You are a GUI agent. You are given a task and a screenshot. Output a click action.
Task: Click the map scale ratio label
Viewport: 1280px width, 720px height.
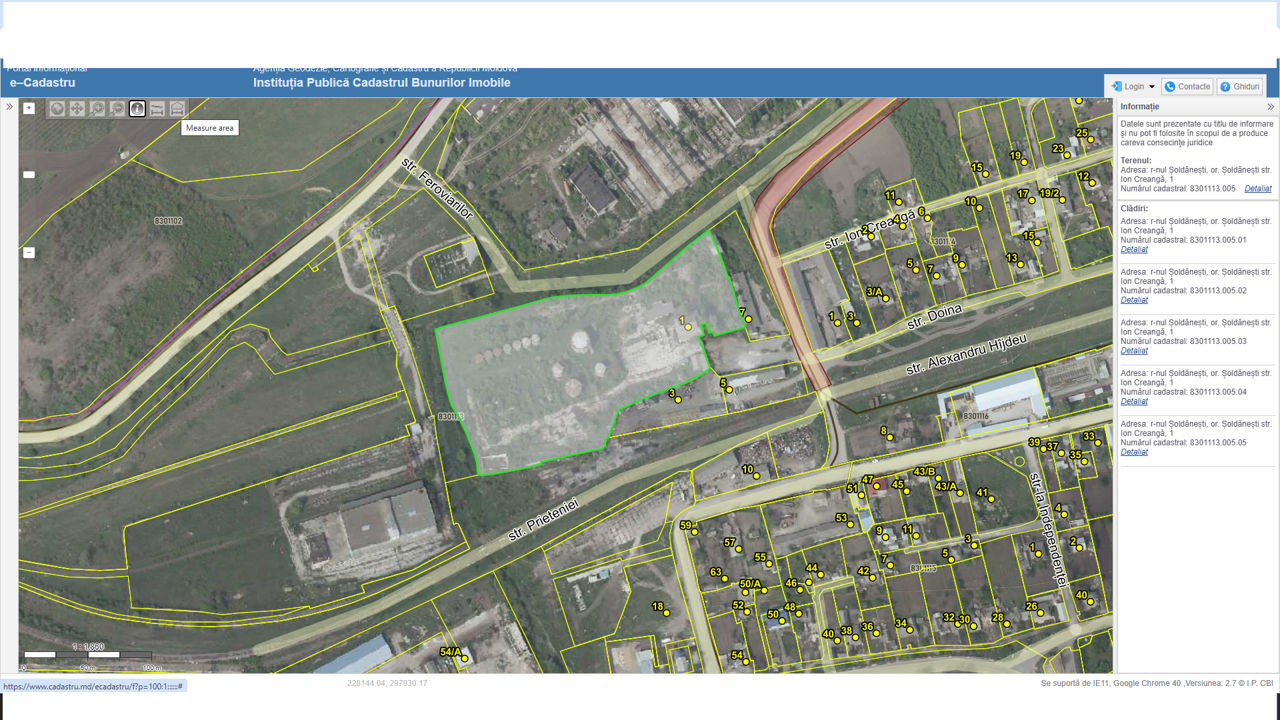pyautogui.click(x=88, y=646)
